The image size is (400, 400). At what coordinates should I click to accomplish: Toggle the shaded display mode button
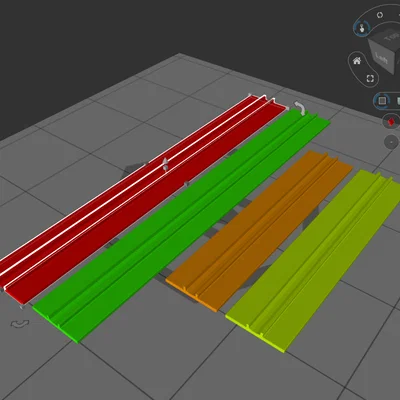[x=382, y=100]
